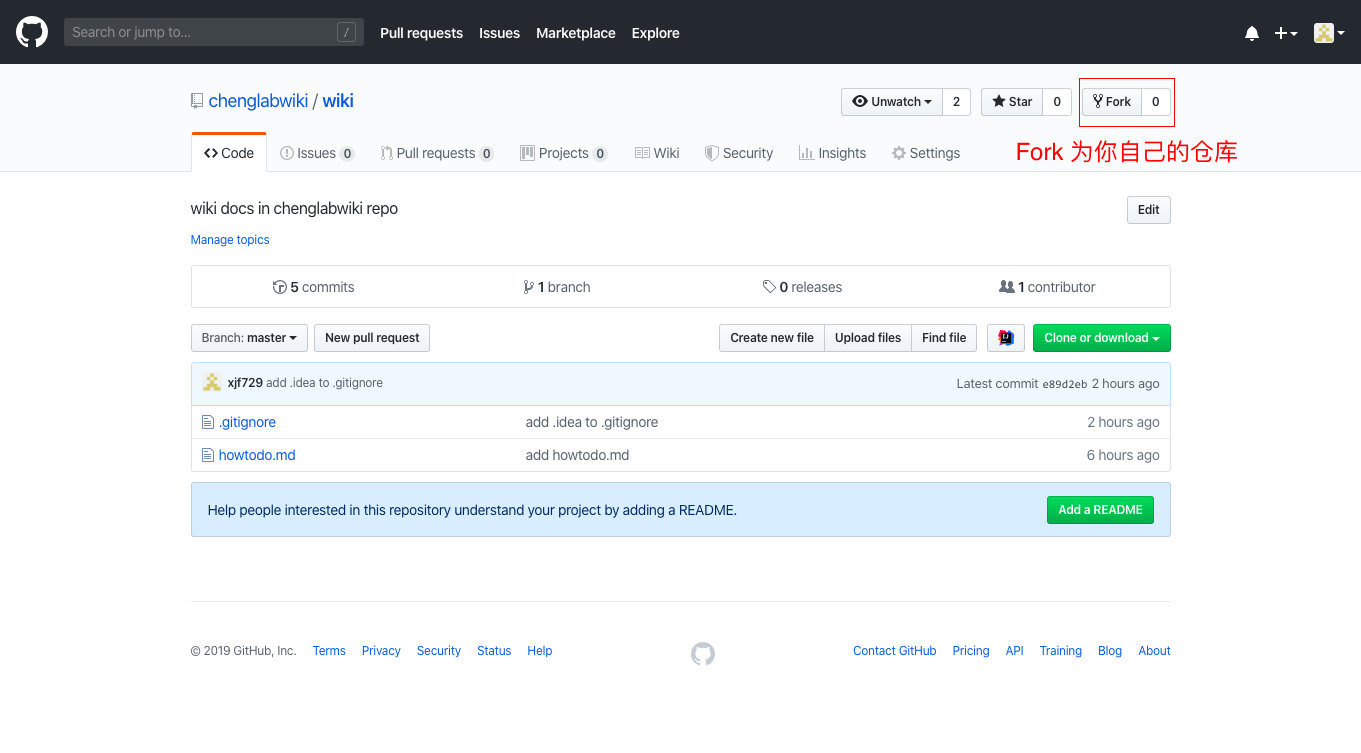
Task: Open footer Terms link
Action: tap(329, 651)
